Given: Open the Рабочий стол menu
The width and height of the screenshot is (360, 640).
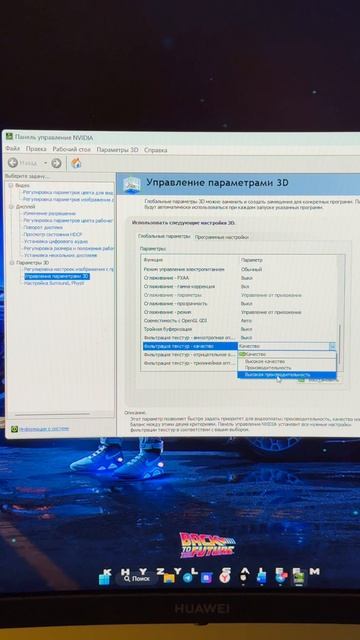Looking at the screenshot, I should [x=71, y=149].
